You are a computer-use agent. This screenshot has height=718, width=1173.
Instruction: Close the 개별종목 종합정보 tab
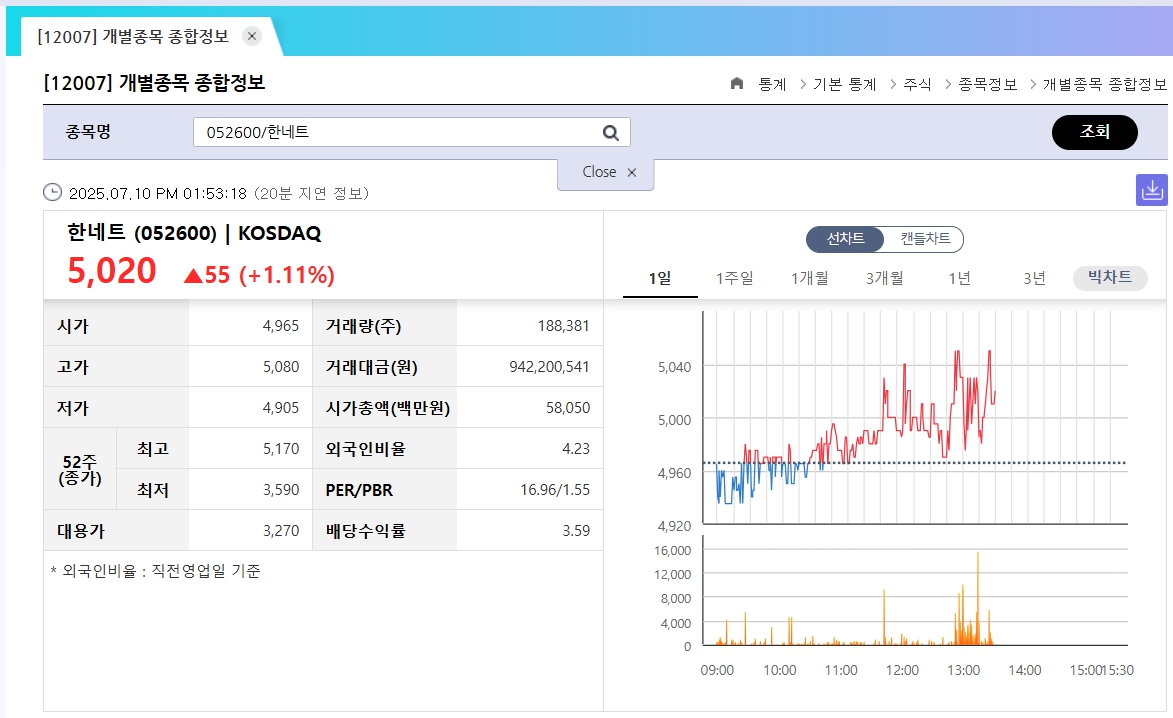tap(252, 36)
